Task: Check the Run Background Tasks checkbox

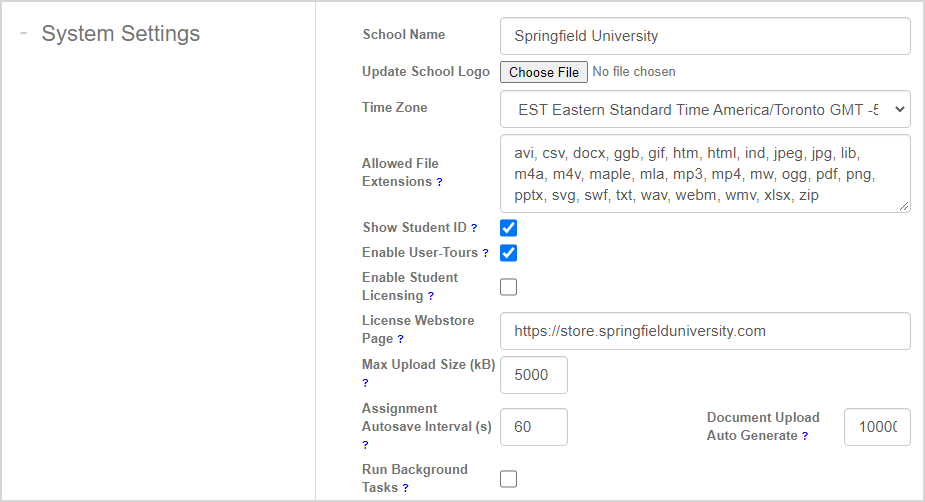Action: coord(509,479)
